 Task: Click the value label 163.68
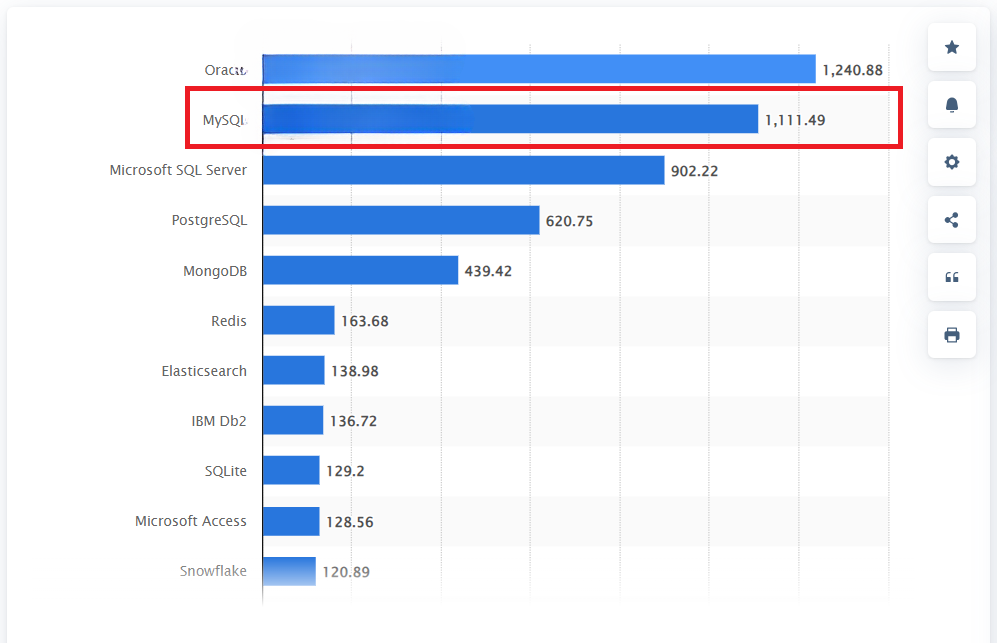coord(364,321)
